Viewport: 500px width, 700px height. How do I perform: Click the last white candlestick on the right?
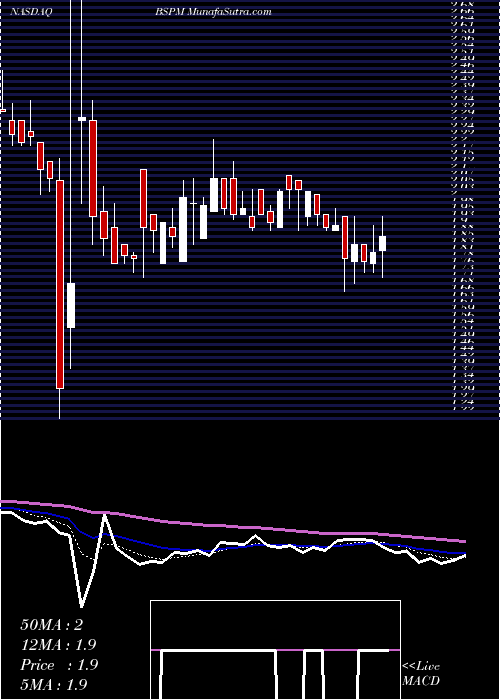click(x=383, y=243)
